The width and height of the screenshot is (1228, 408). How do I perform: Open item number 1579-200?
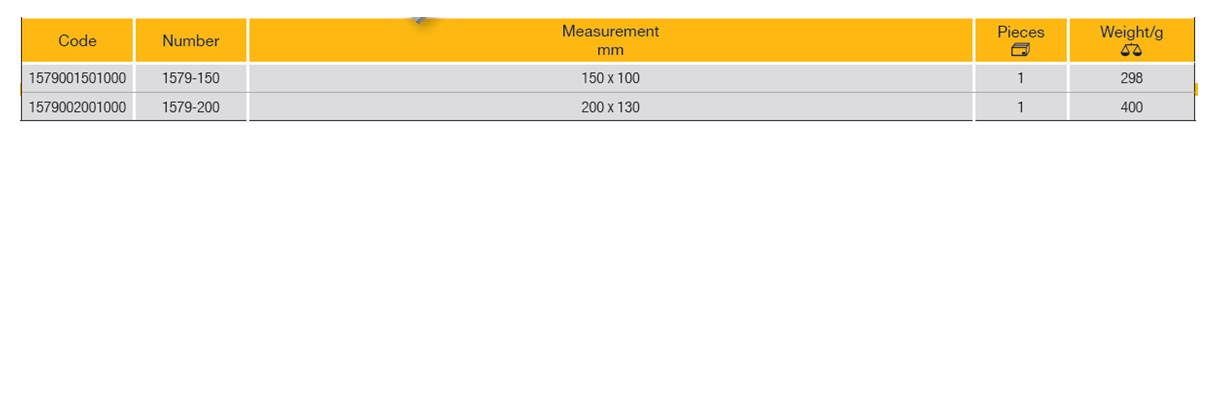[x=190, y=107]
